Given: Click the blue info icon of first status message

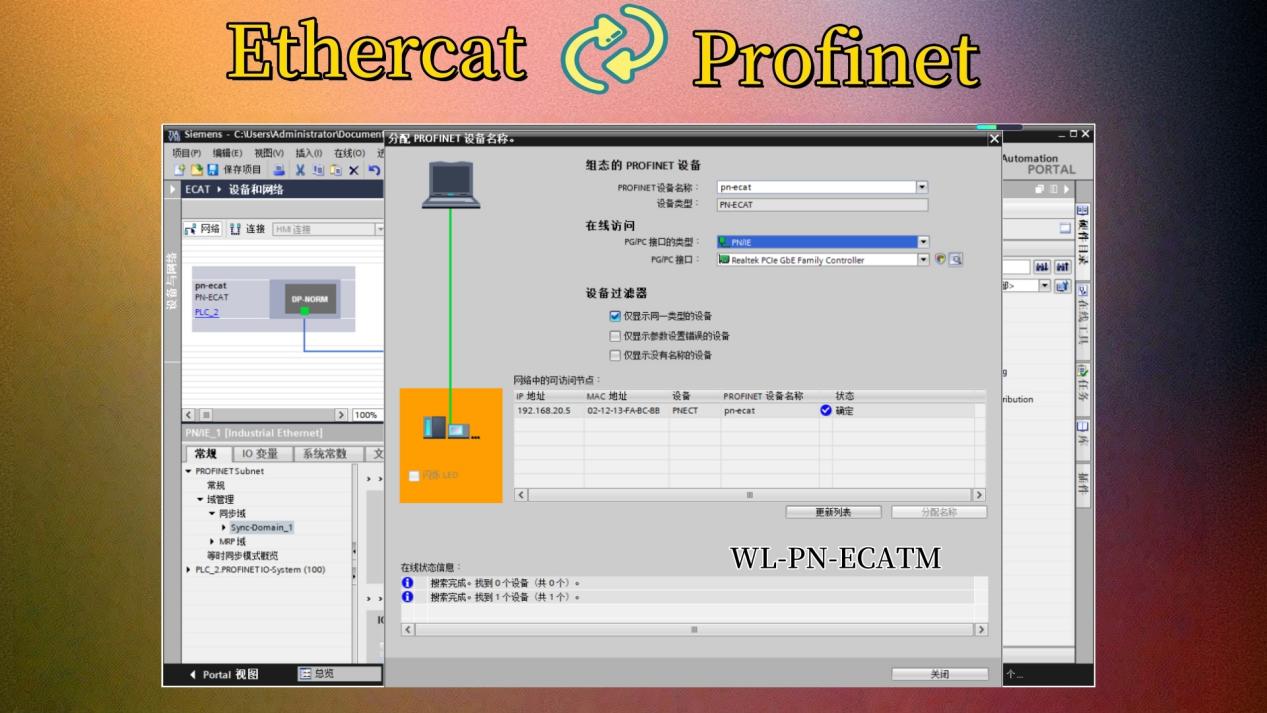Looking at the screenshot, I should click(408, 583).
